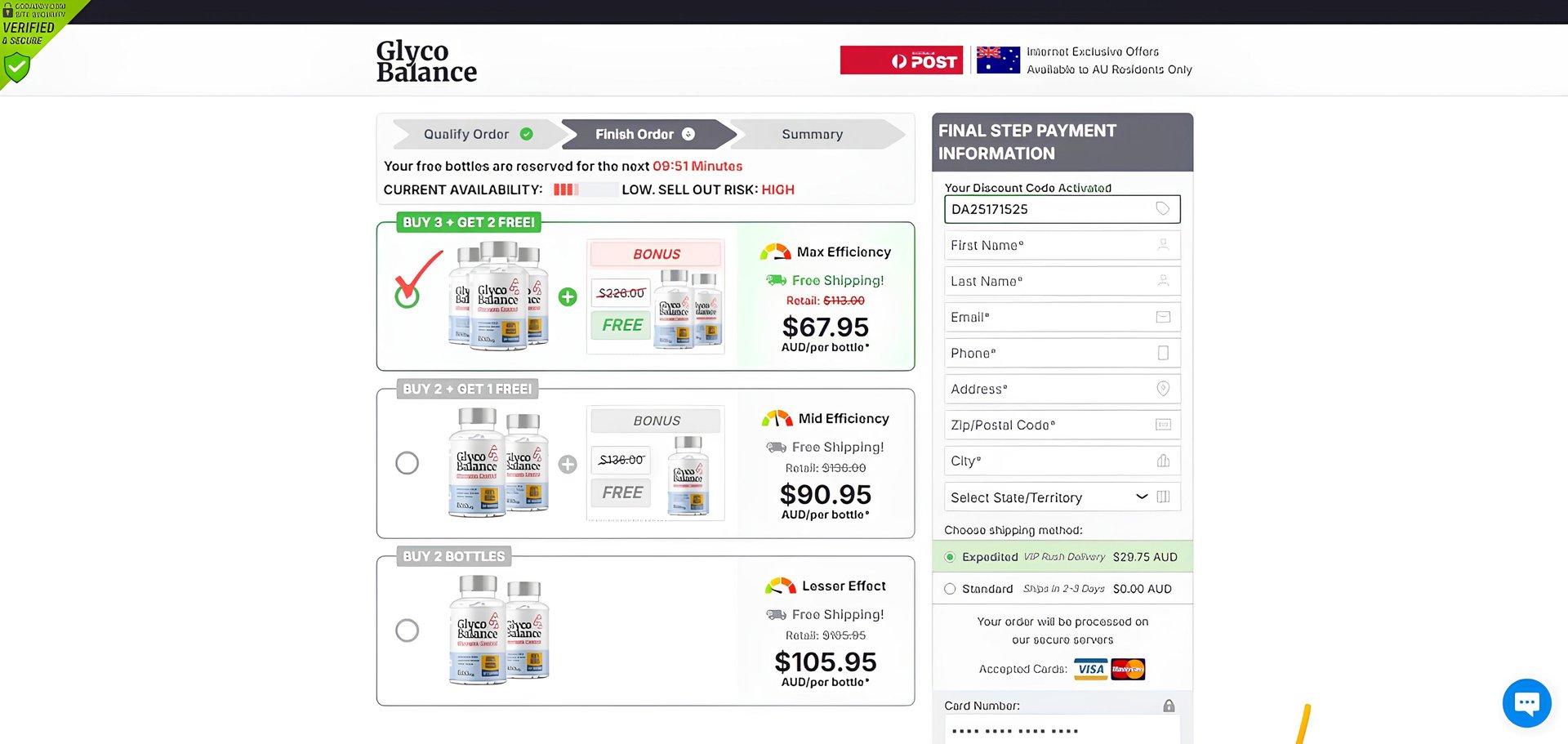
Task: Click the tag icon in discount code field
Action: (x=1163, y=209)
